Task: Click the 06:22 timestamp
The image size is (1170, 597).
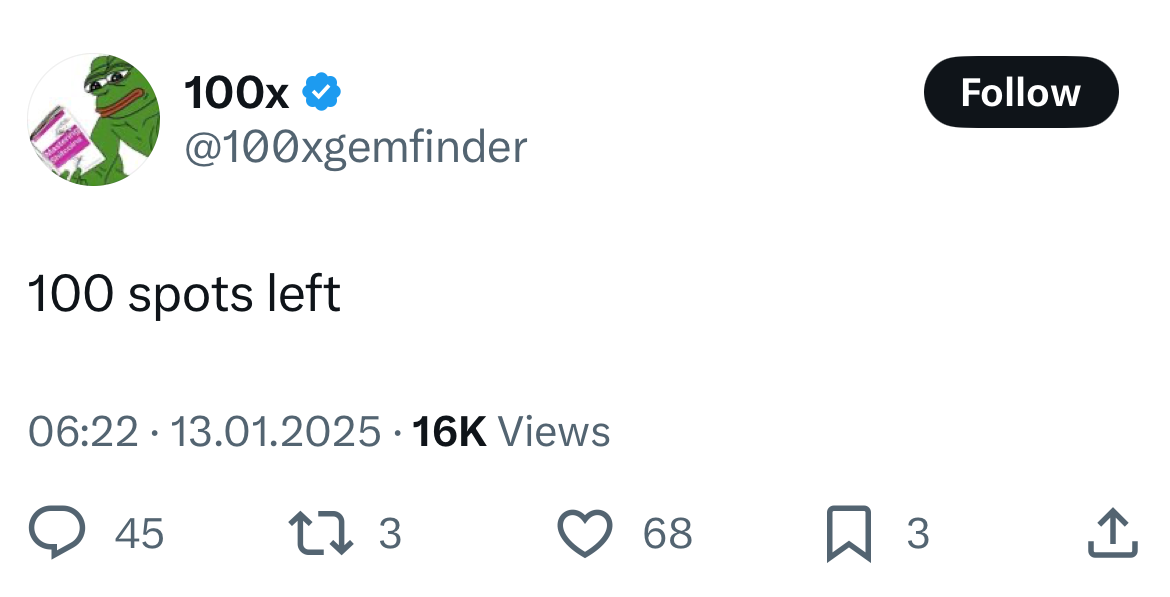Action: pyautogui.click(x=83, y=432)
